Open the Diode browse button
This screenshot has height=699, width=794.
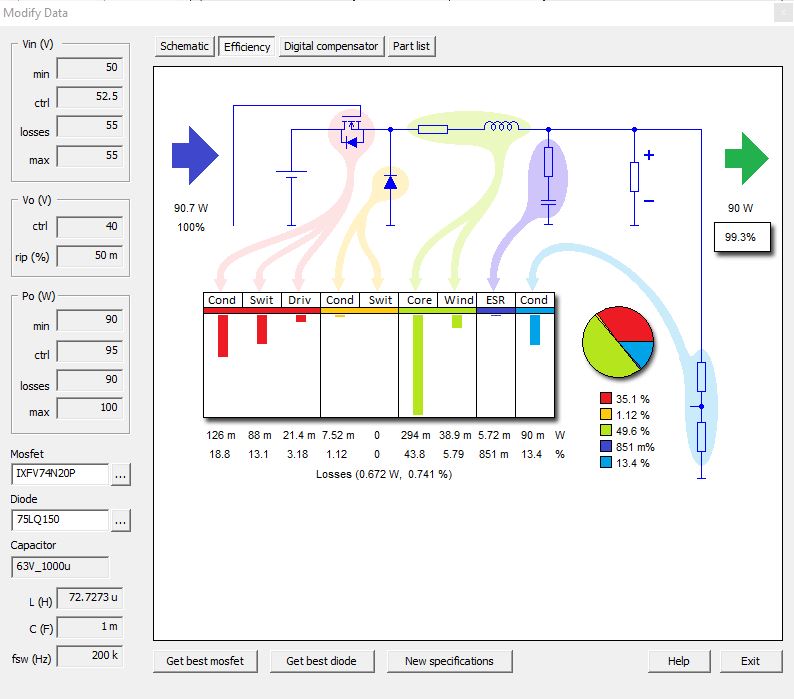pyautogui.click(x=121, y=520)
